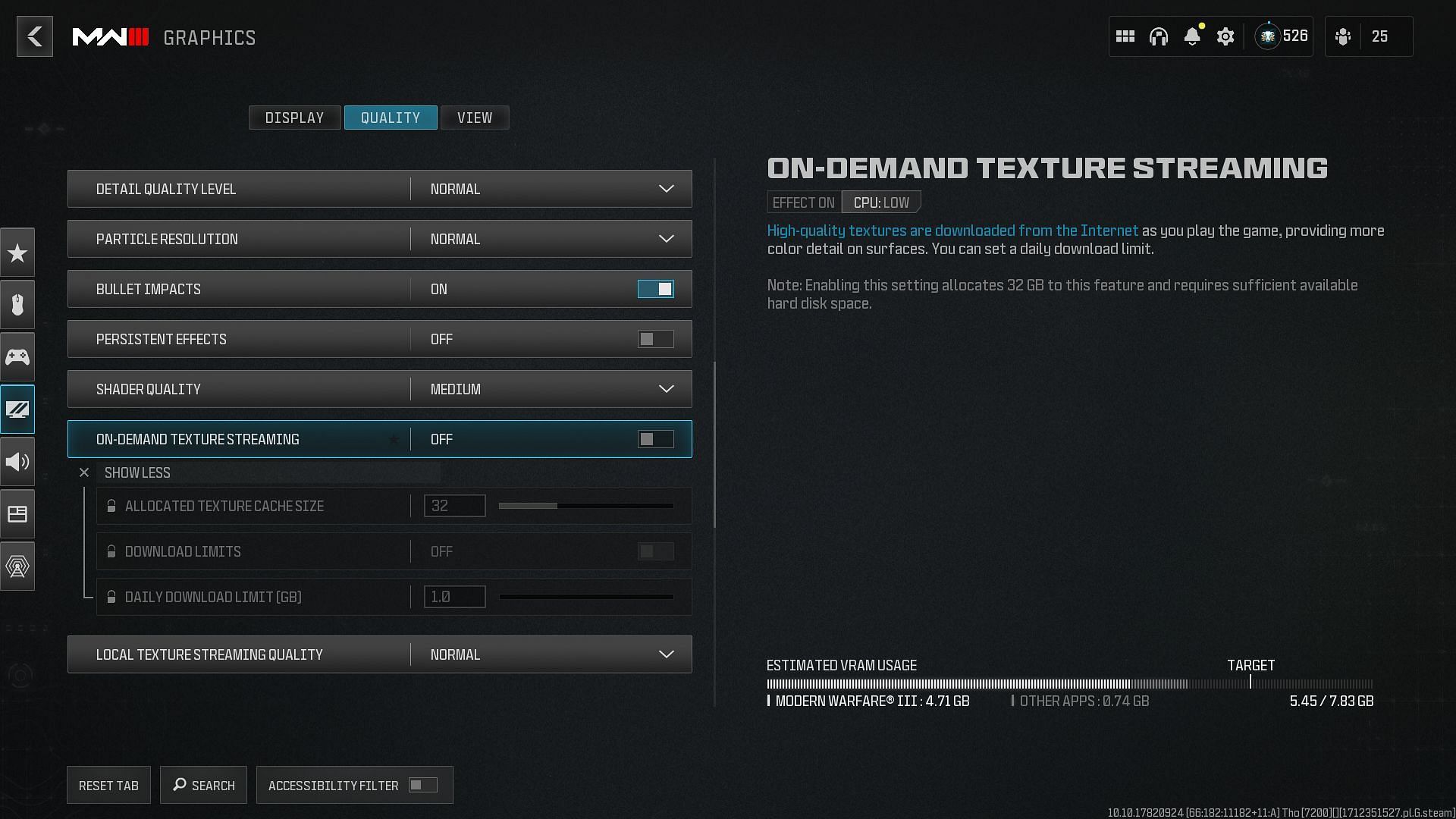Toggle Bullet Impacts on or off
Screen dimensions: 1456x819
click(x=656, y=289)
